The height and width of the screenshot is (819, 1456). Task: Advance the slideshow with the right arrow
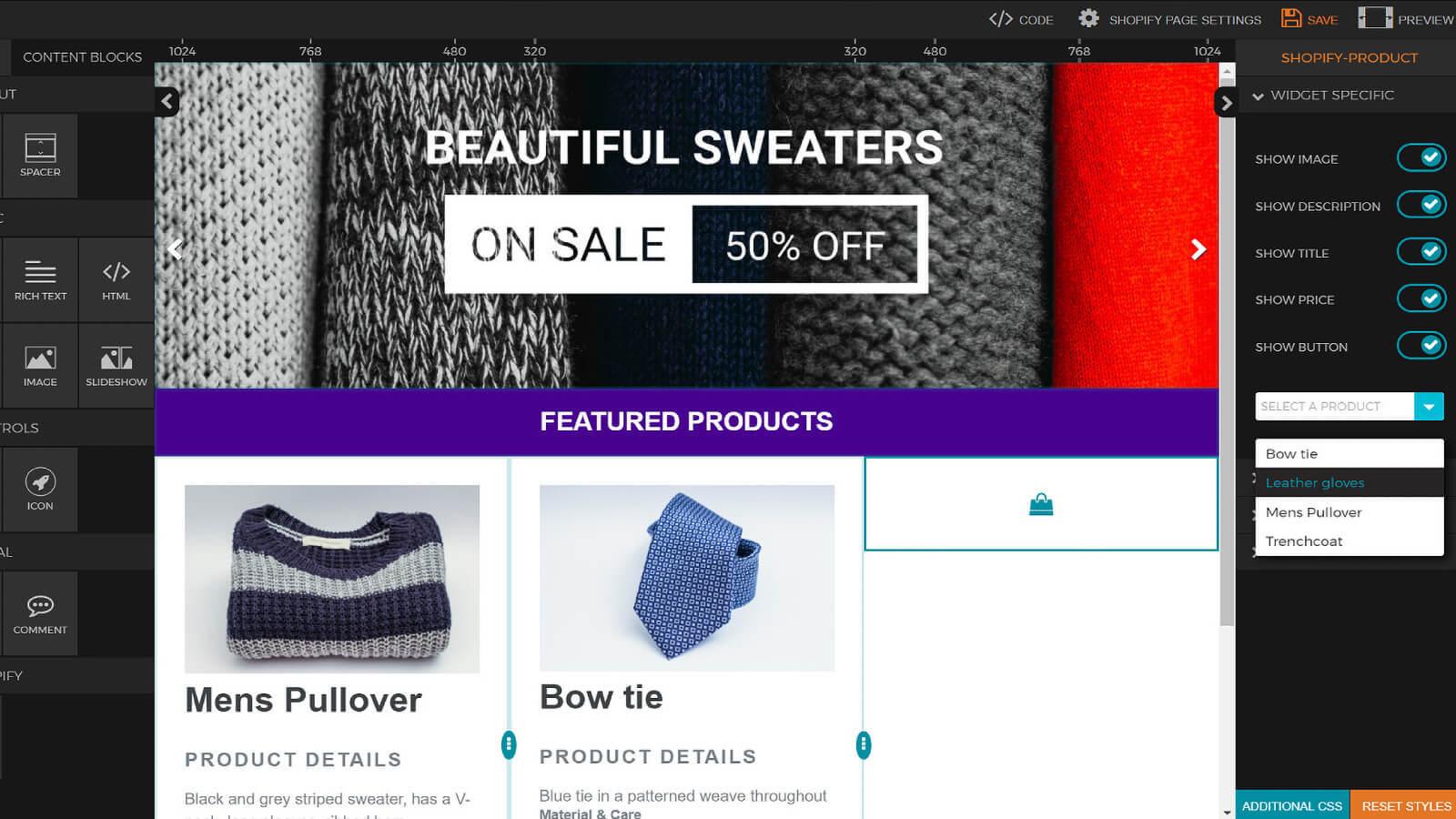coord(1199,249)
